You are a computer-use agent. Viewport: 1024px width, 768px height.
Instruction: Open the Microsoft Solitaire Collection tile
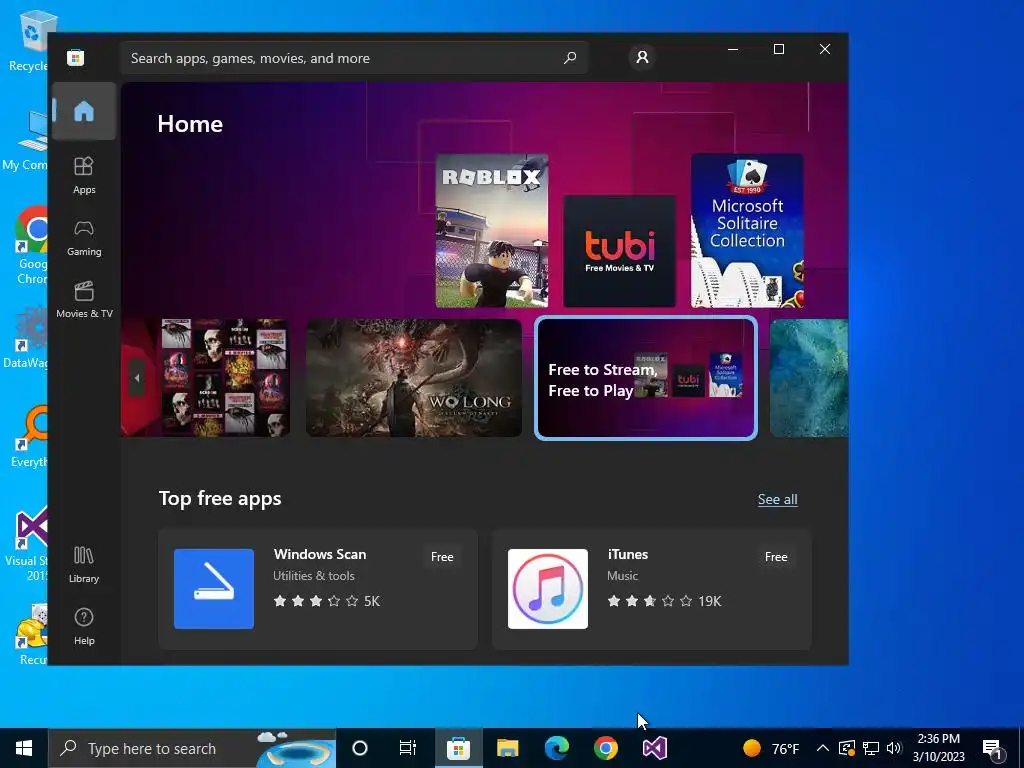pos(747,231)
